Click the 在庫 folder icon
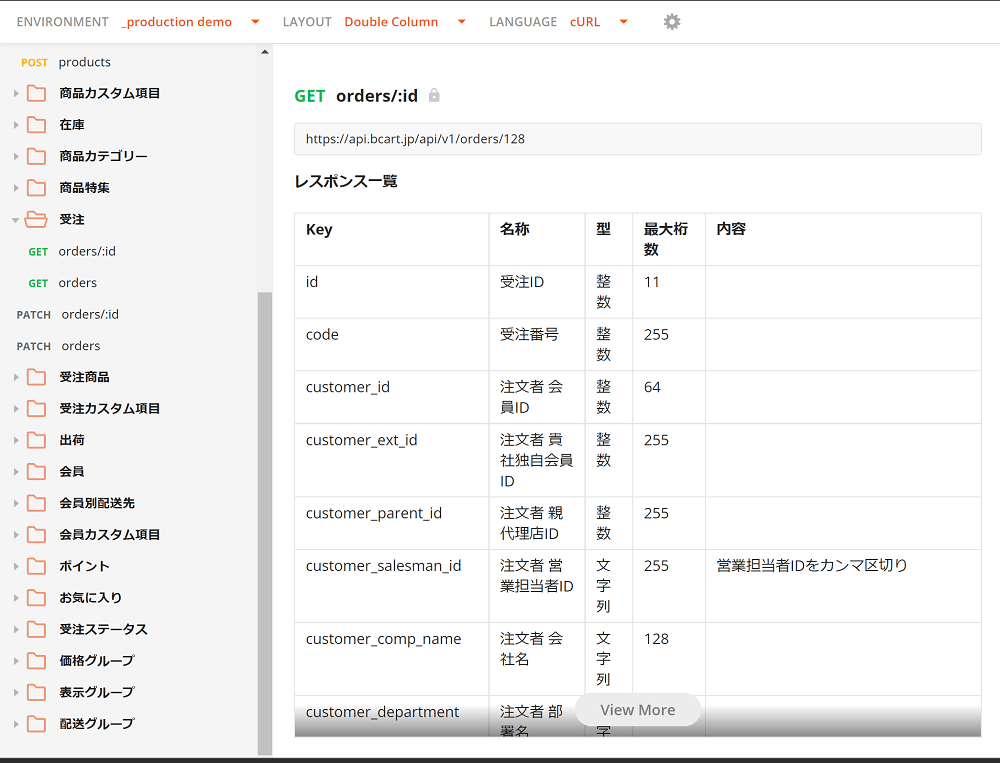1000x763 pixels. point(36,124)
